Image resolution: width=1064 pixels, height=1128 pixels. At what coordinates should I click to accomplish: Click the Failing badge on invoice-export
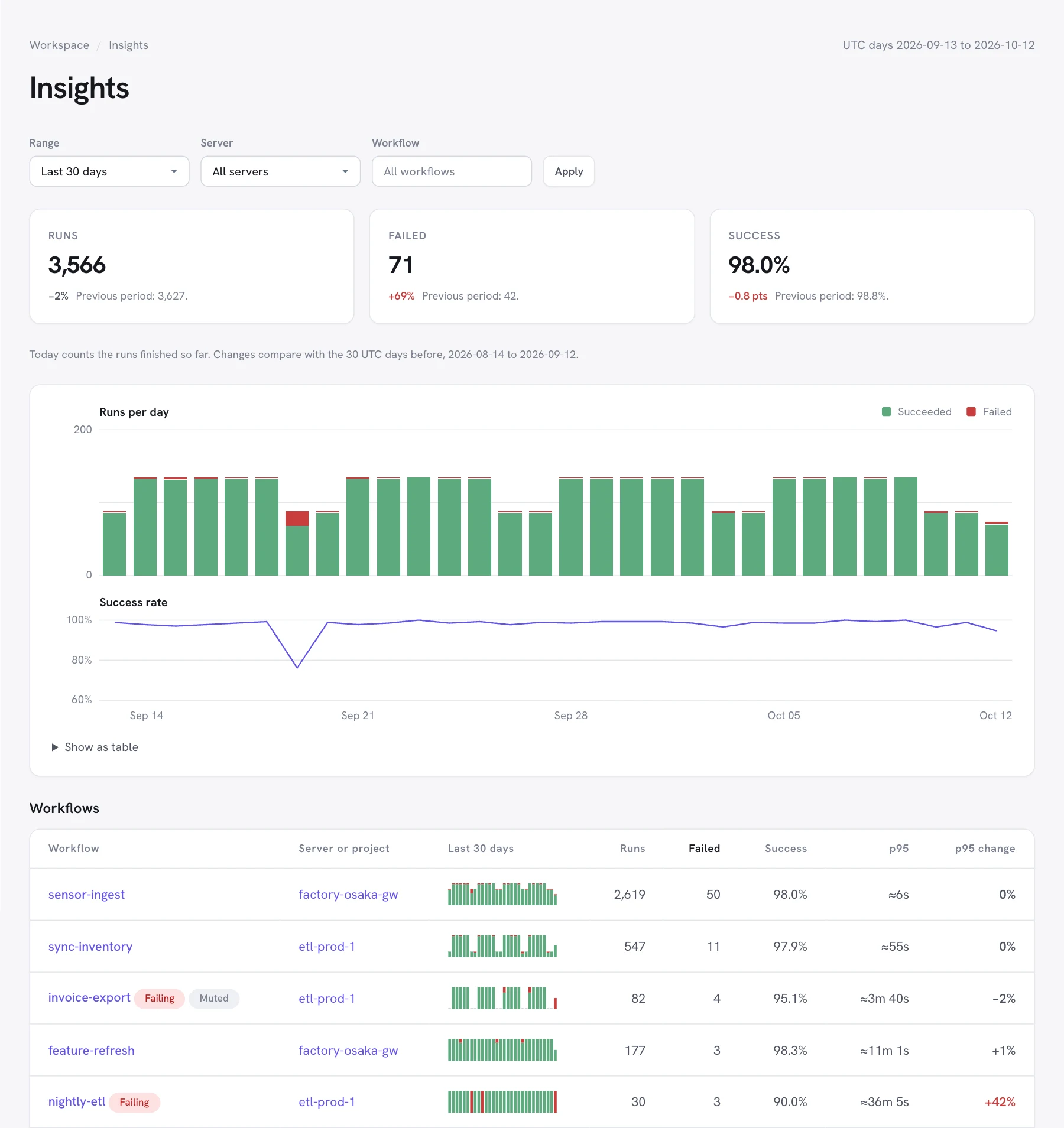pos(160,999)
